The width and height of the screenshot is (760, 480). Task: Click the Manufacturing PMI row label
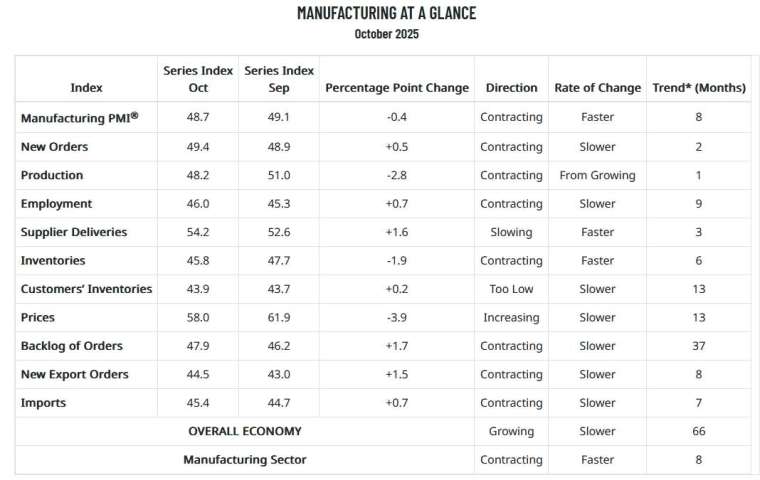click(80, 117)
